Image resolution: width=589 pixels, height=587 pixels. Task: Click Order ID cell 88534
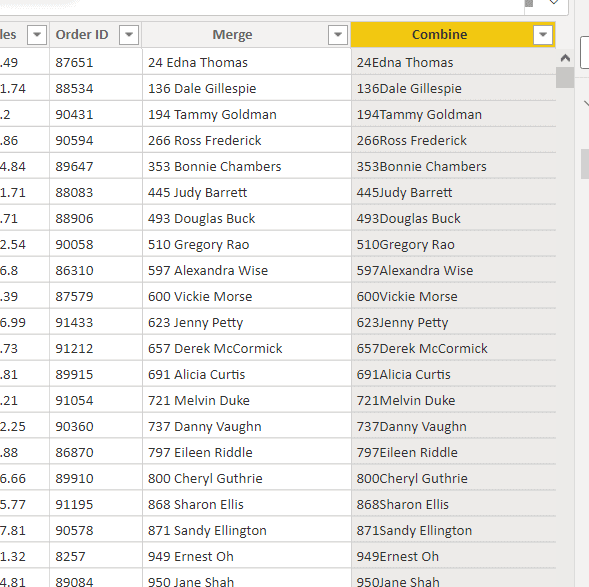click(96, 88)
